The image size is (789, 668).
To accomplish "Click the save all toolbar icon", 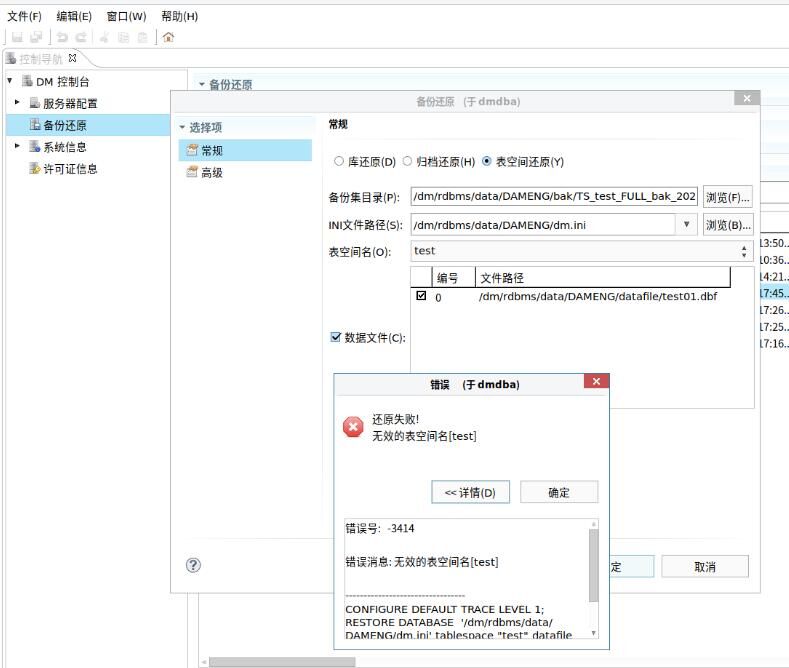I will tap(36, 37).
